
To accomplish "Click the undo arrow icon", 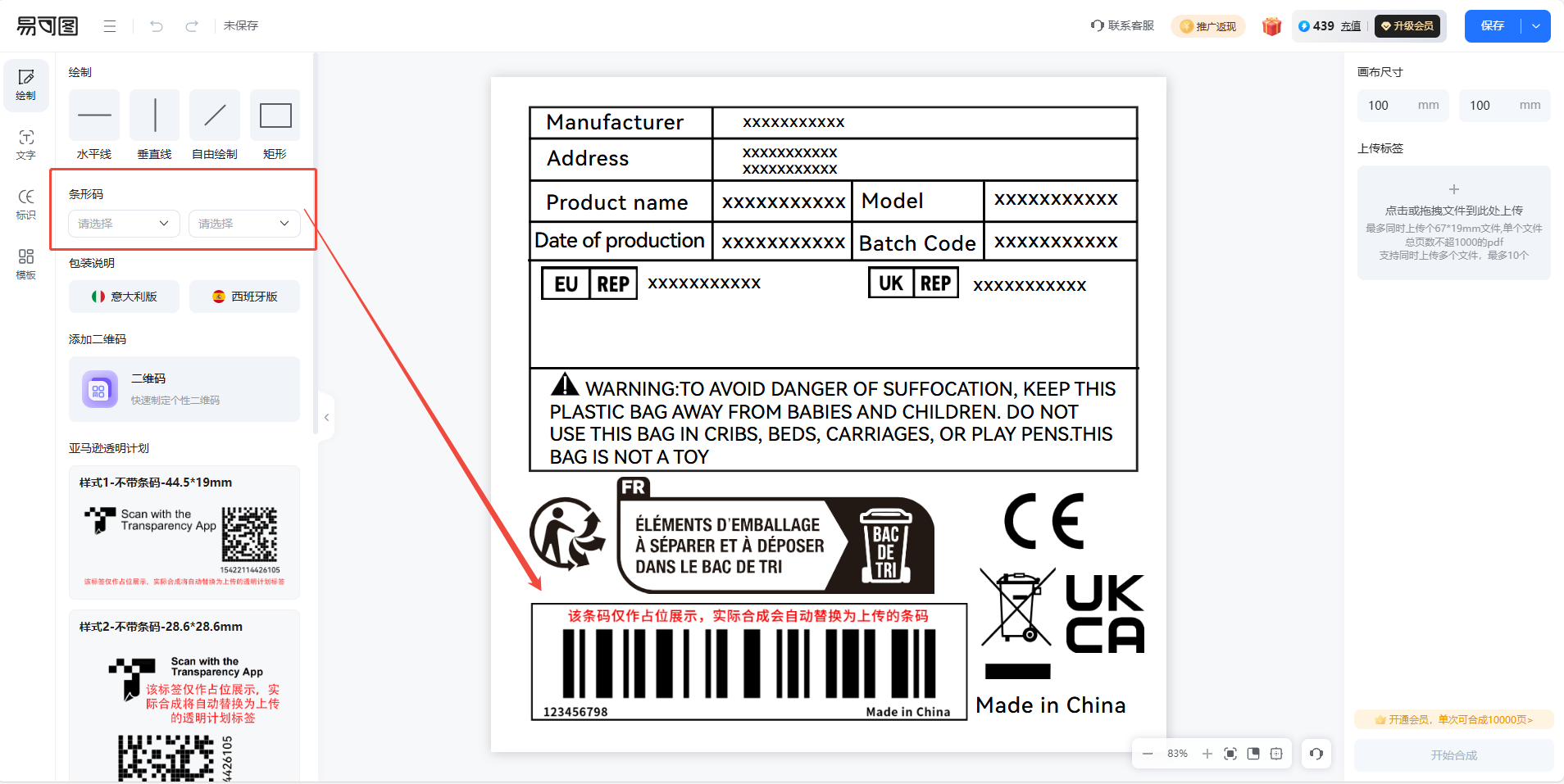I will [156, 26].
